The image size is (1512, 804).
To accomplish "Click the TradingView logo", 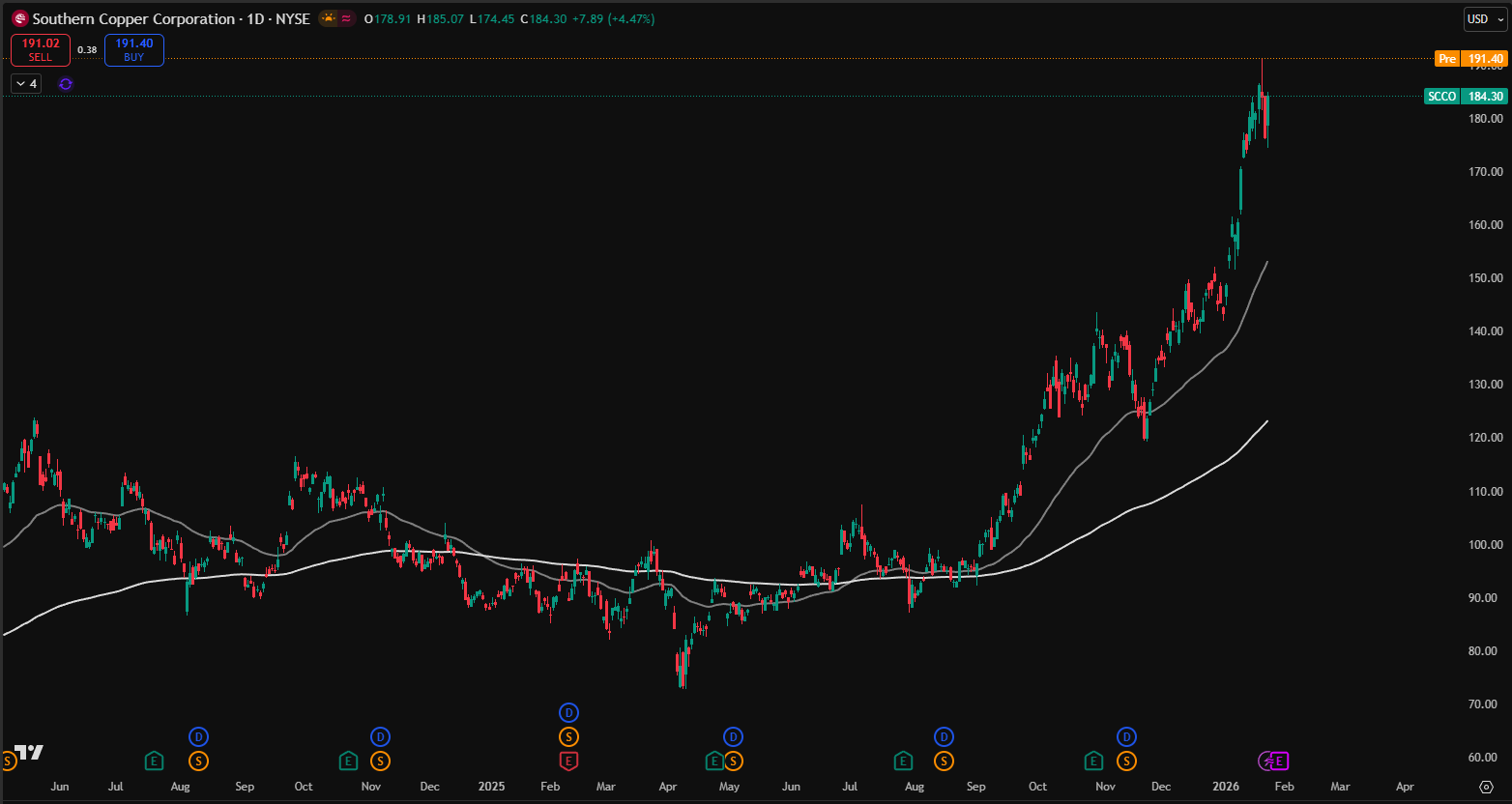I will coord(29,753).
